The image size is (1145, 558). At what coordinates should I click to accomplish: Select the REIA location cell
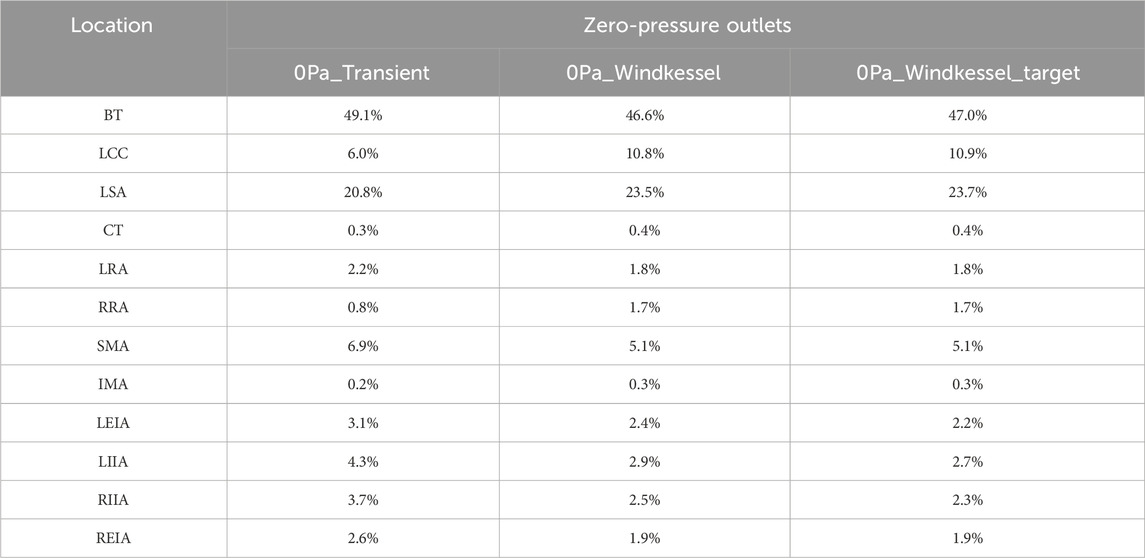pyautogui.click(x=111, y=539)
